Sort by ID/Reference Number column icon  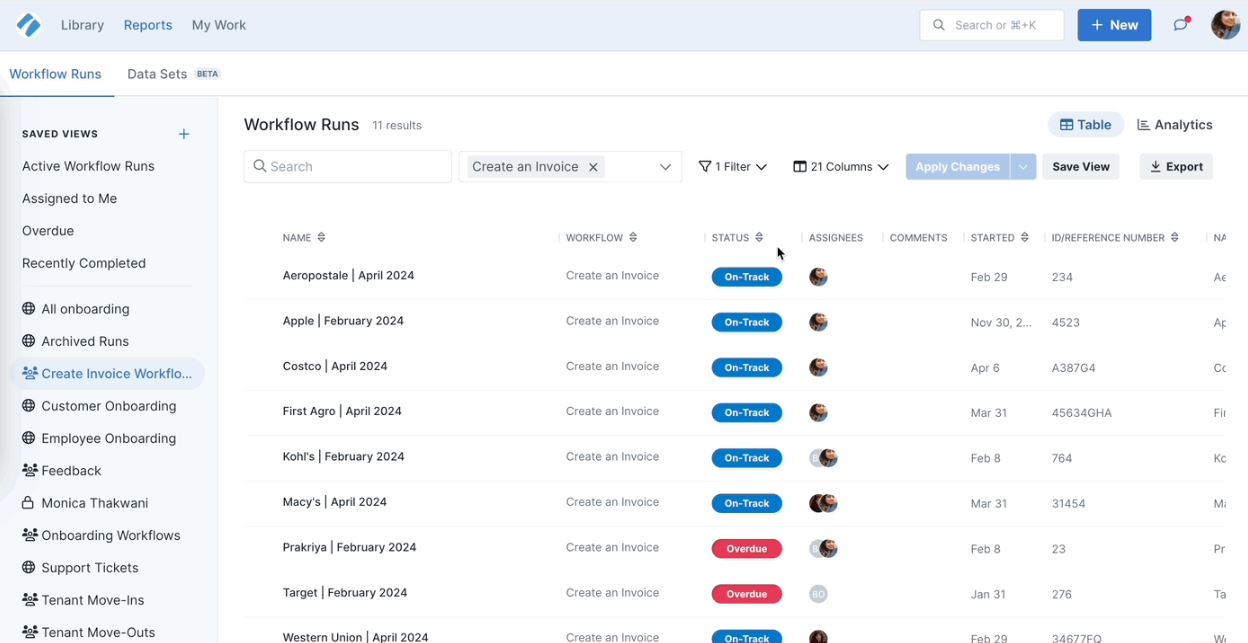pos(1175,238)
